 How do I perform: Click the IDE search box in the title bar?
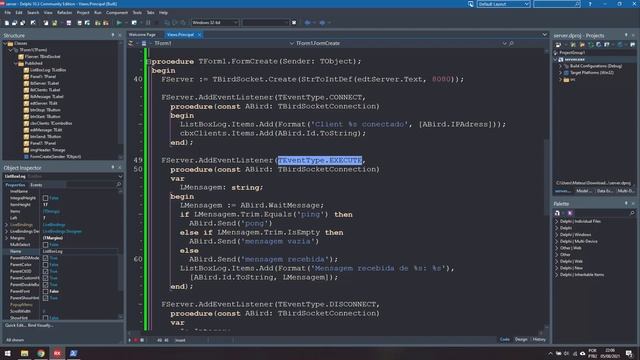pyautogui.click(x=557, y=4)
